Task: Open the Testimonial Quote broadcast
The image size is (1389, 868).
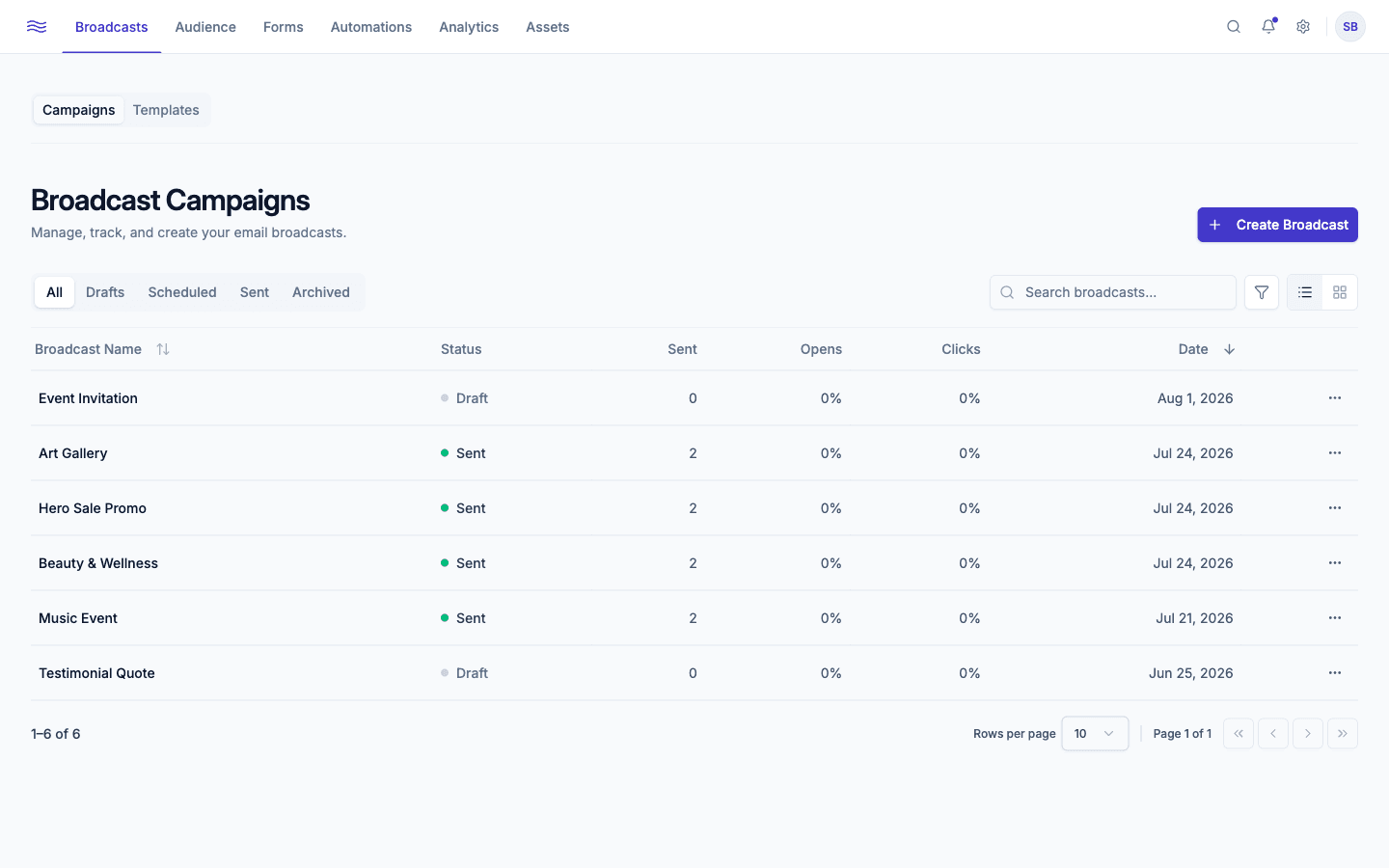Action: click(96, 673)
